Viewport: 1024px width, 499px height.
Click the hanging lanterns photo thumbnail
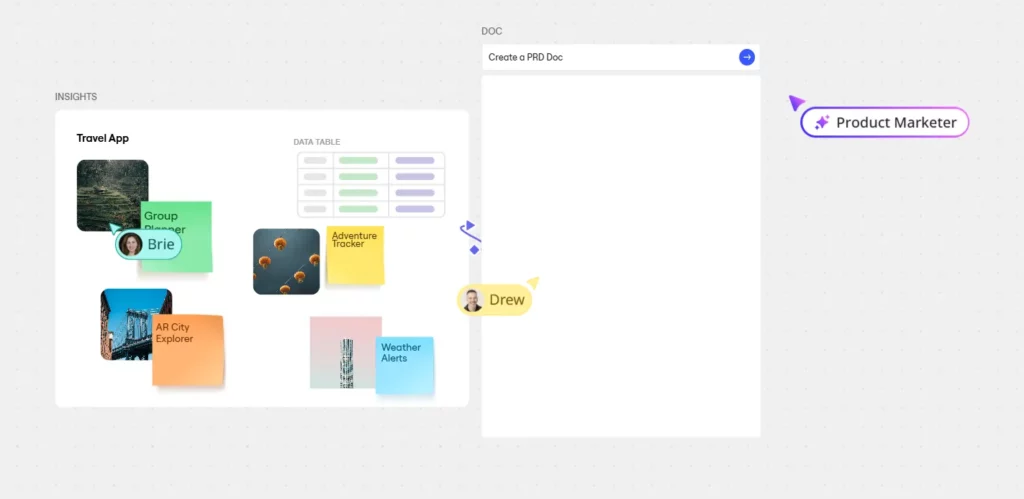pos(286,261)
